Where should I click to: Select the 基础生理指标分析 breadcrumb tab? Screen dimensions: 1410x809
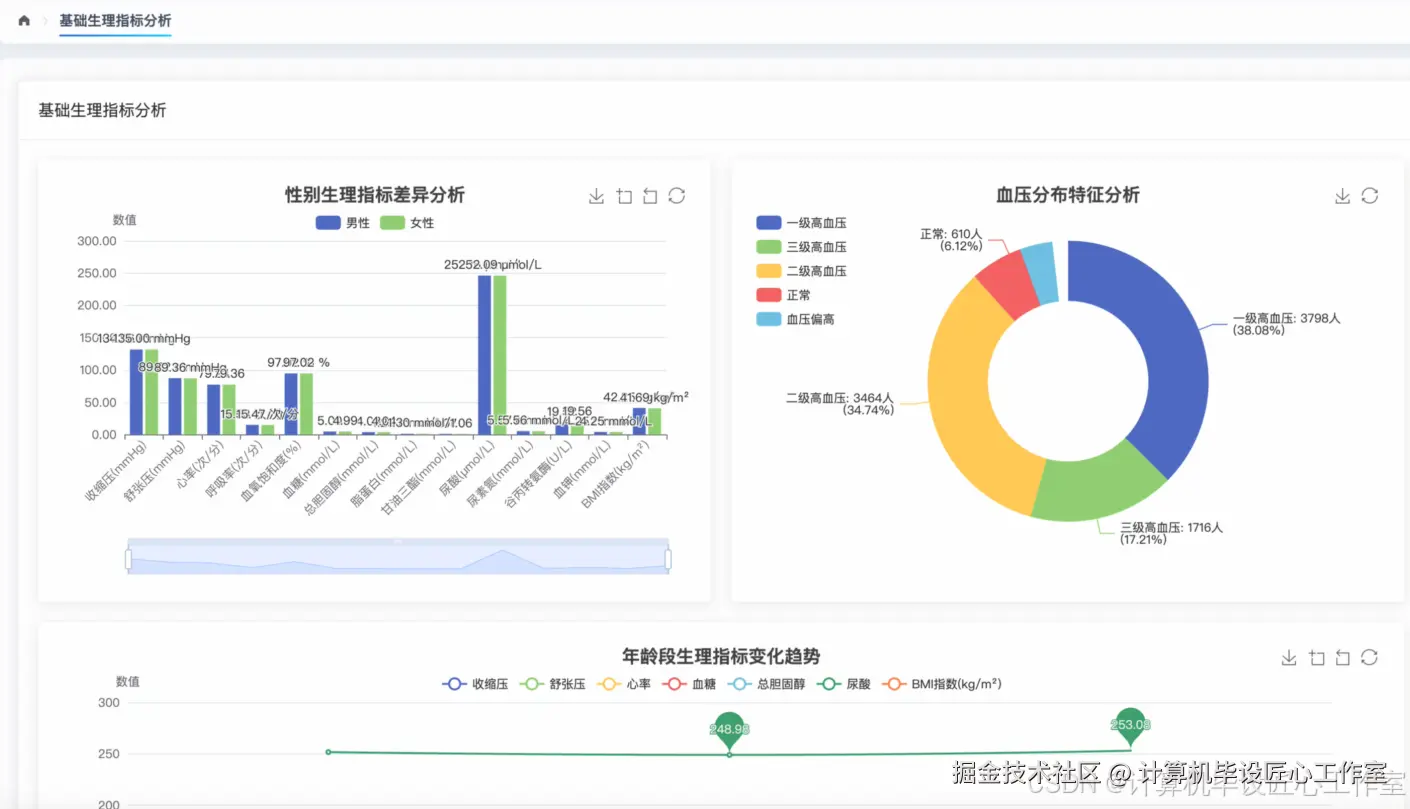tap(115, 20)
